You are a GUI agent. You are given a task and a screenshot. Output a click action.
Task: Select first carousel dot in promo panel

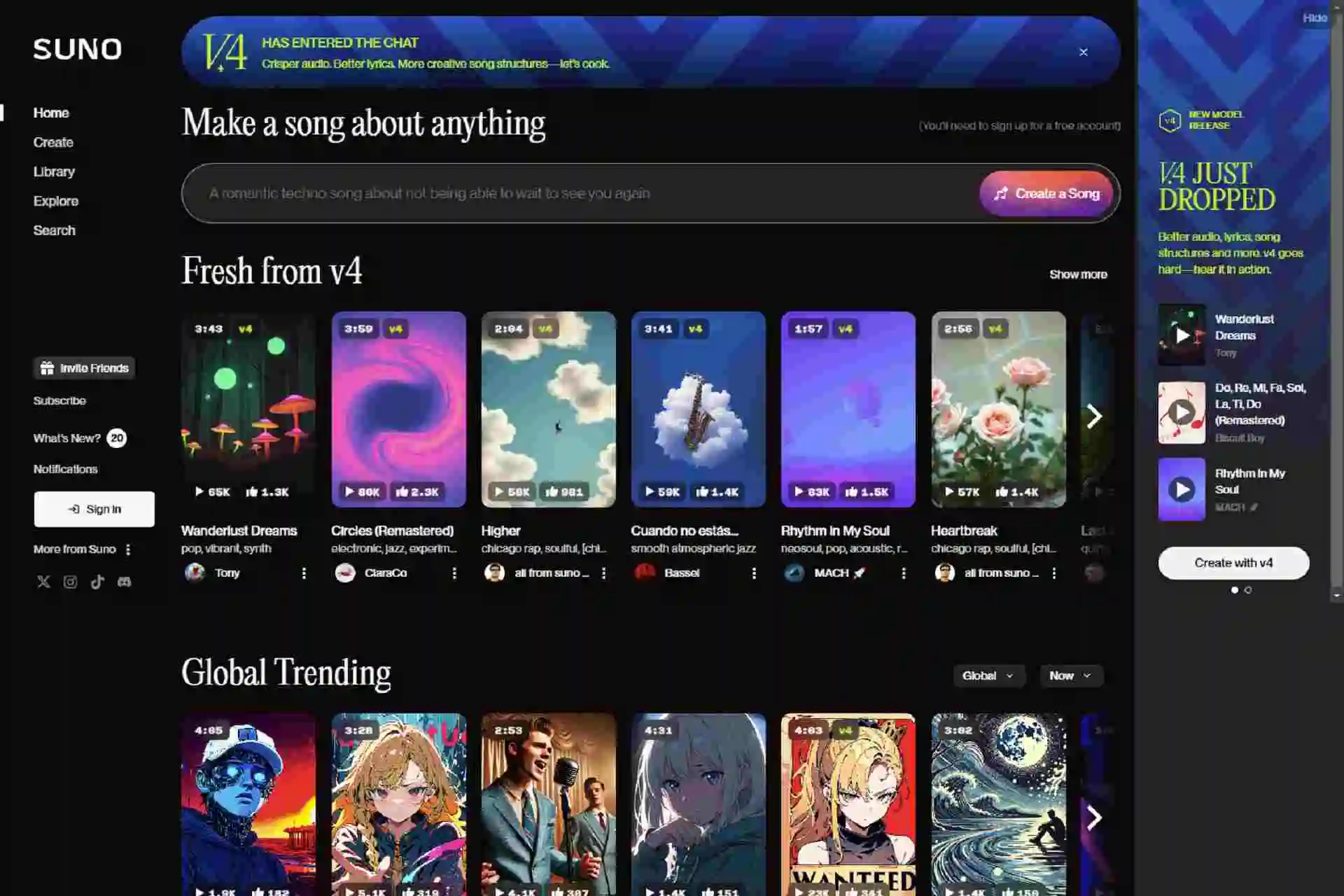pyautogui.click(x=1234, y=590)
